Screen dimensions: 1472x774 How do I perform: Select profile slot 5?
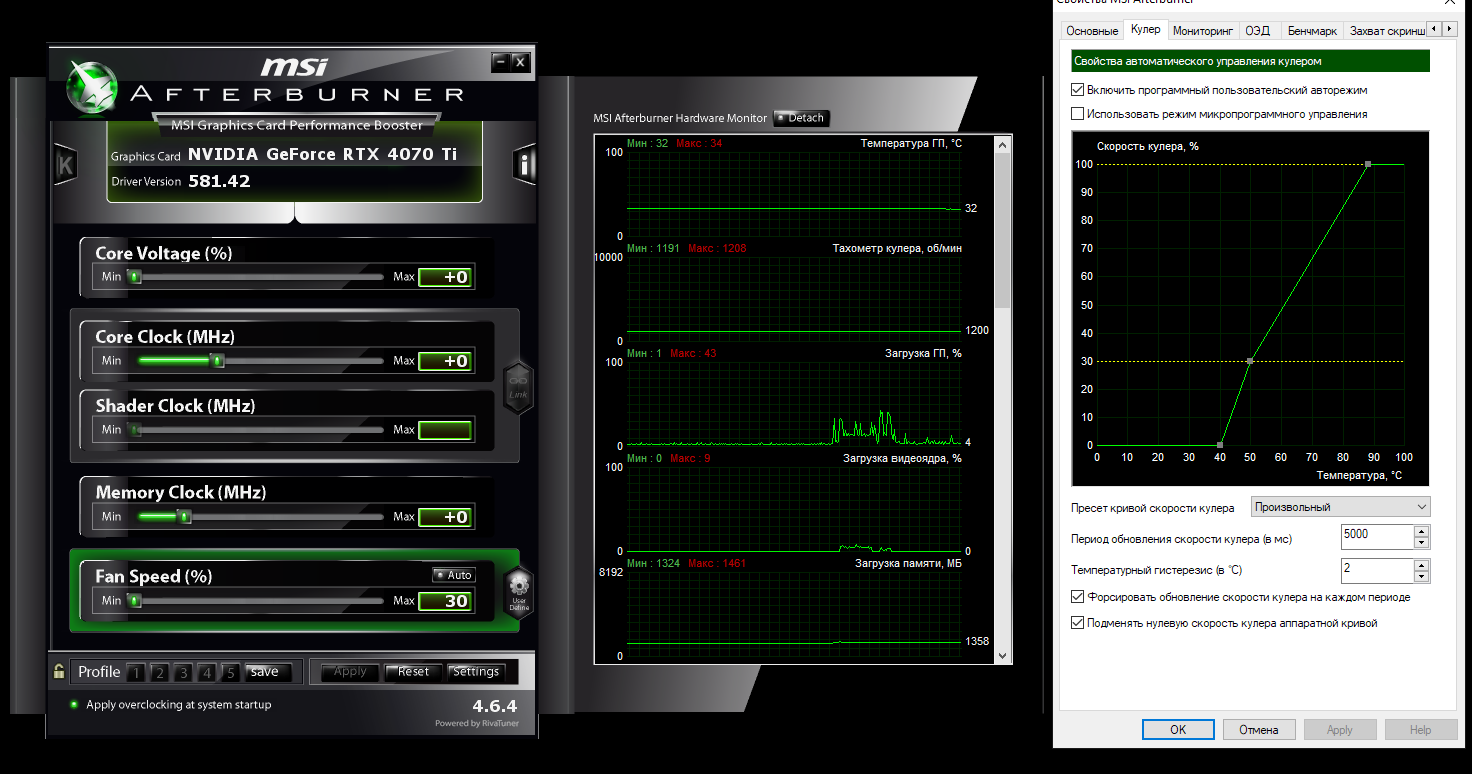click(x=230, y=672)
